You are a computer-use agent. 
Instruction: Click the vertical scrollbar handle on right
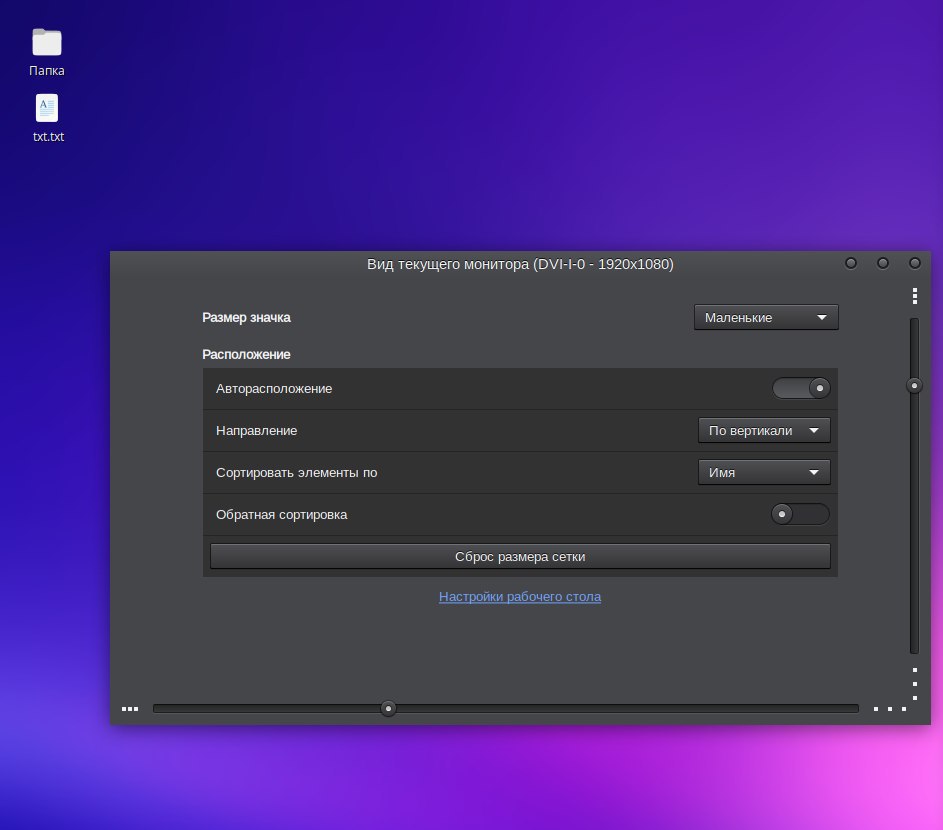(x=914, y=386)
